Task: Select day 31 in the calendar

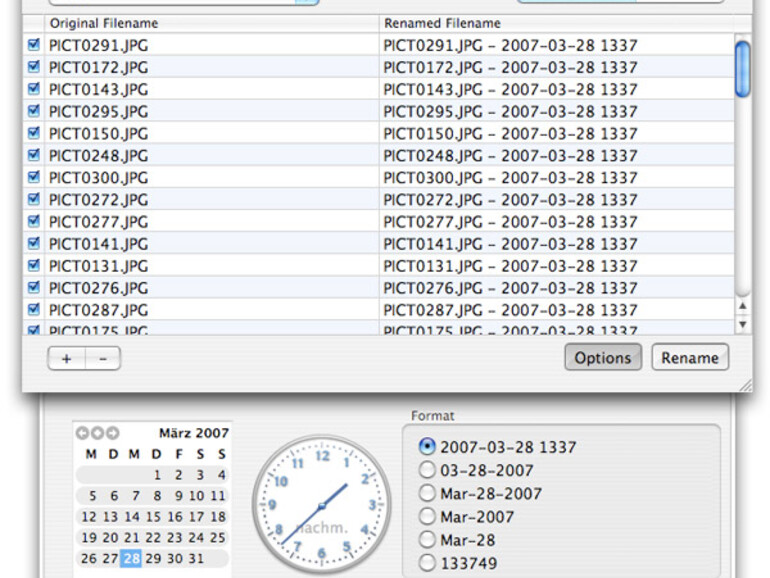Action: pos(196,558)
